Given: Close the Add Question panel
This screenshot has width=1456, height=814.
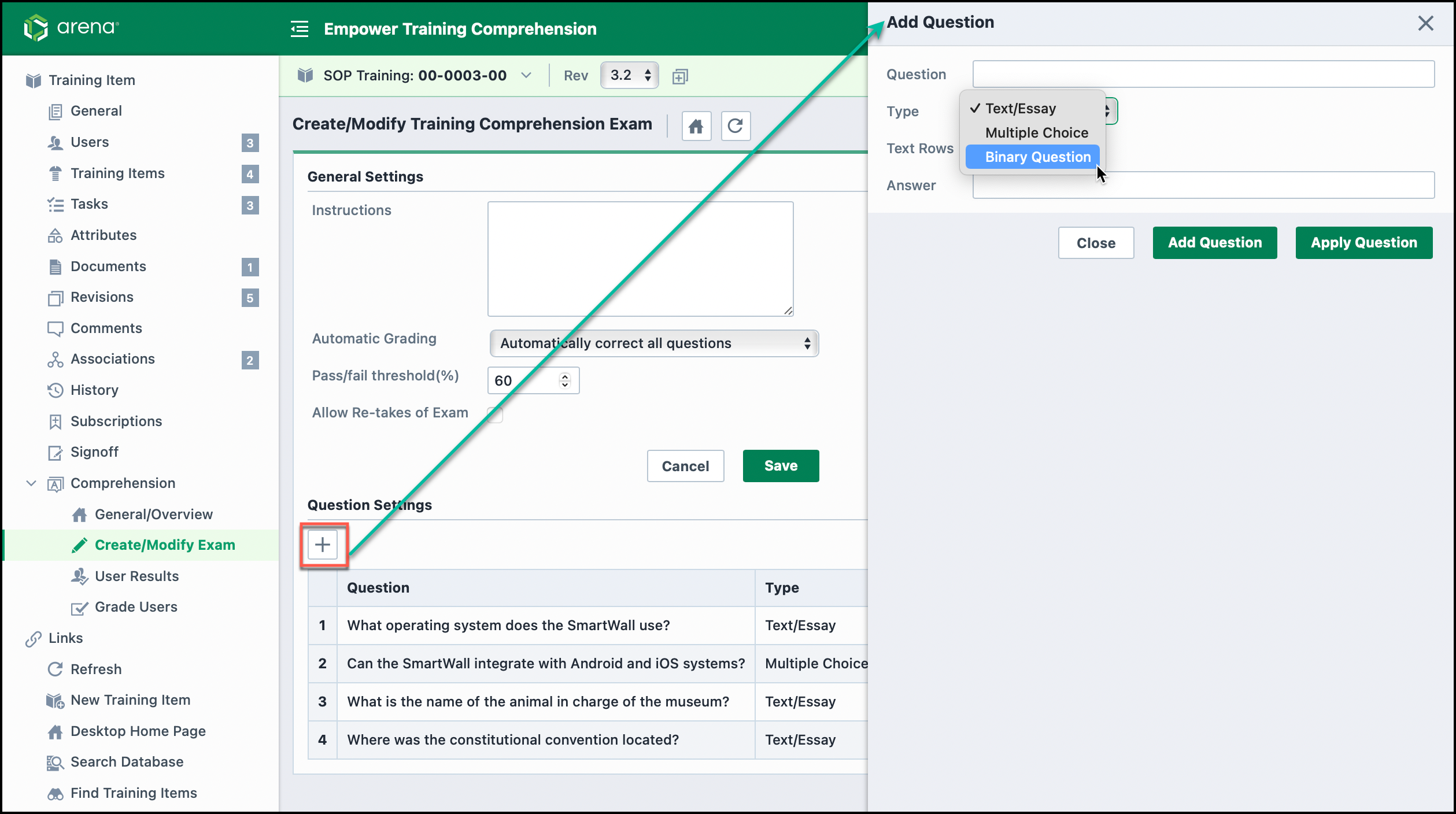Looking at the screenshot, I should point(1426,23).
